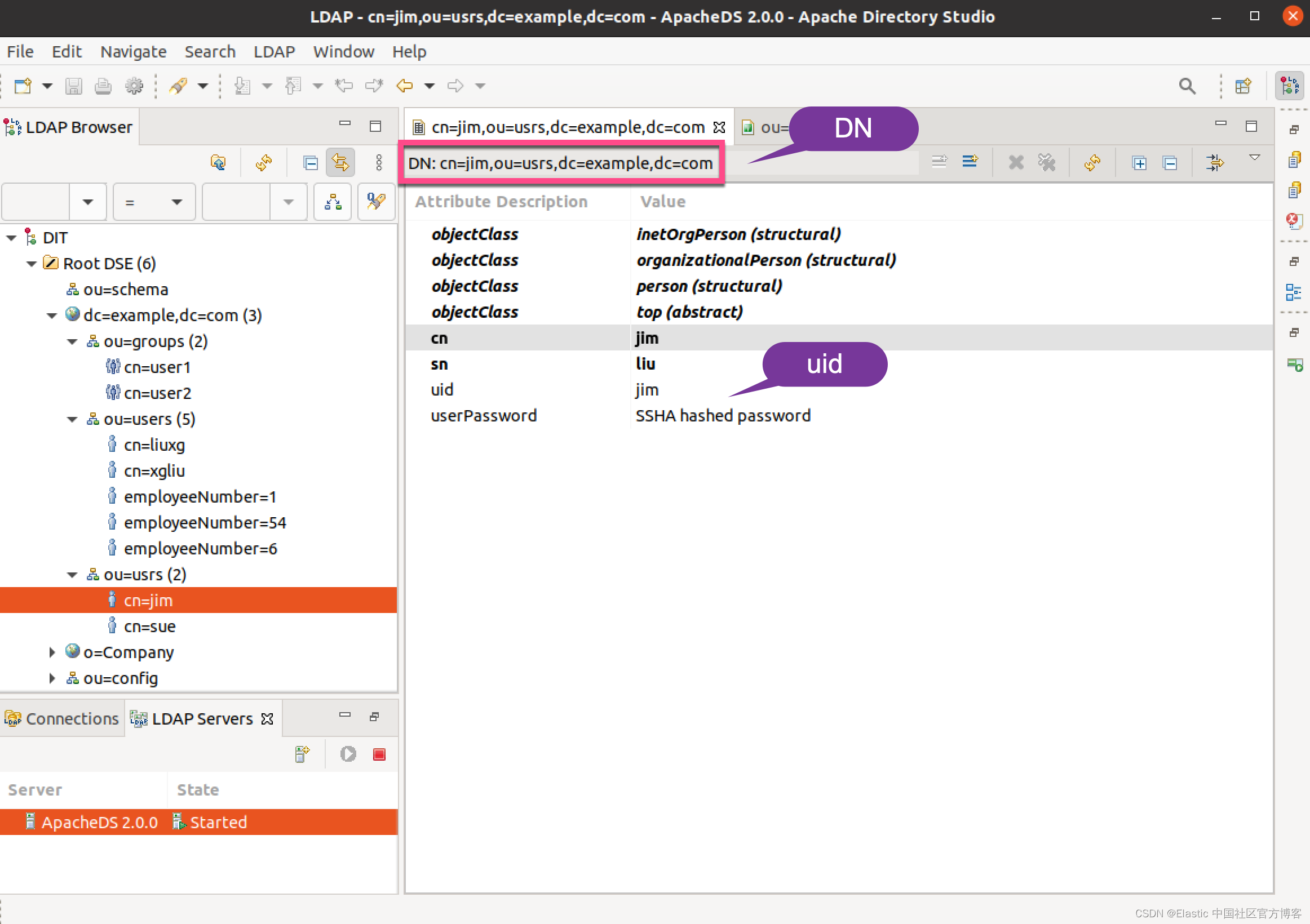Click the New Server icon in LDAP Servers
Viewport: 1310px width, 924px height.
[302, 754]
